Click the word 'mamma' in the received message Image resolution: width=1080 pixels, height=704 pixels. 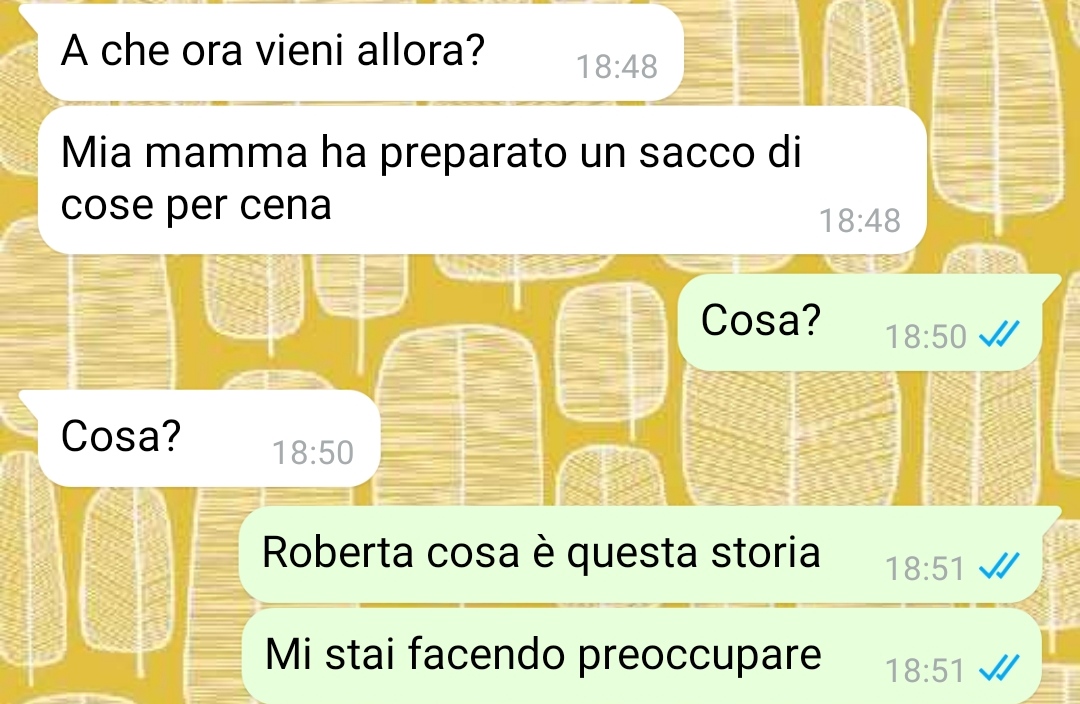pyautogui.click(x=226, y=152)
